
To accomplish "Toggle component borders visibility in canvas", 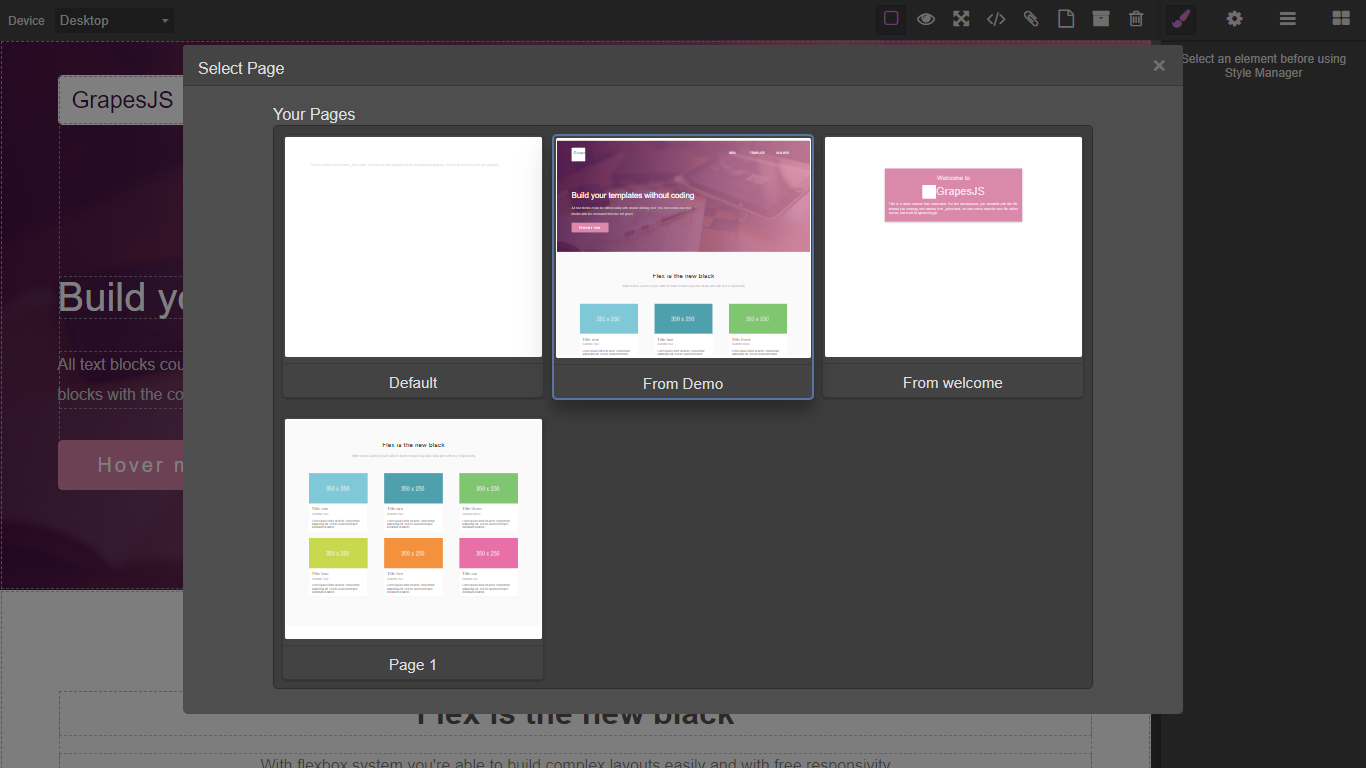I will [x=890, y=19].
